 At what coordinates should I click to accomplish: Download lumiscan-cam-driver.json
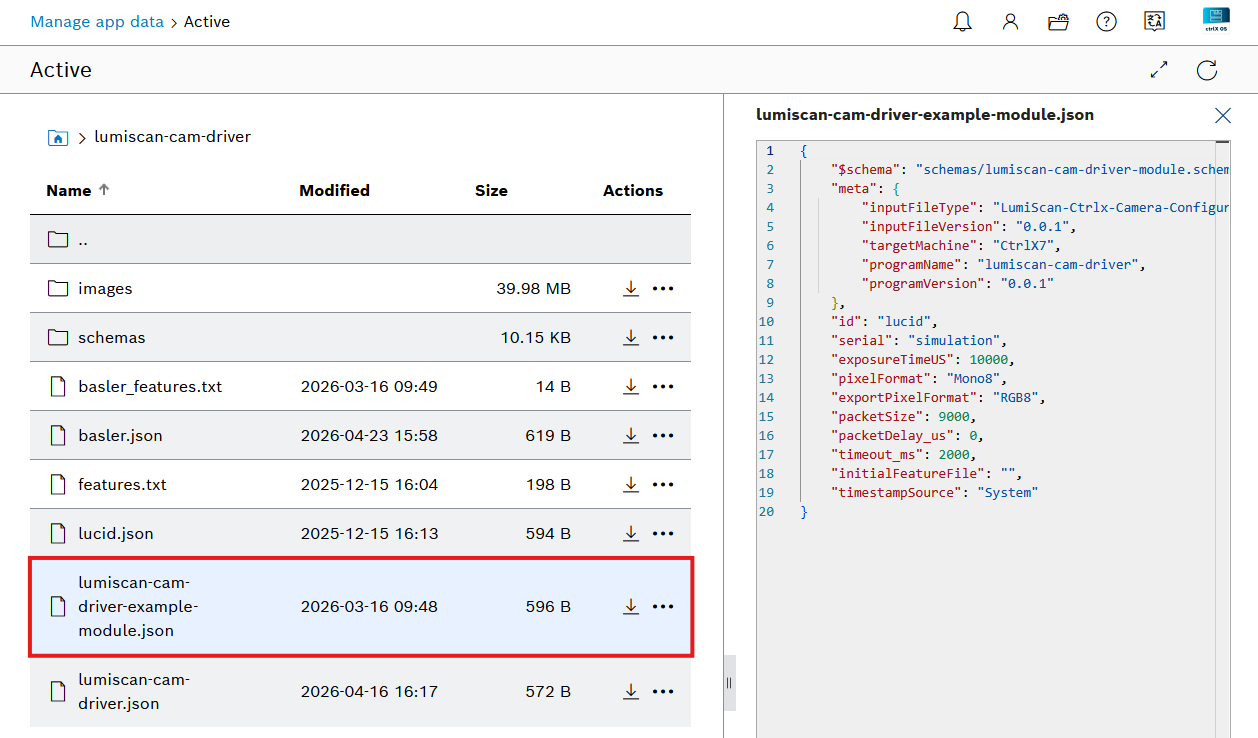click(x=631, y=692)
